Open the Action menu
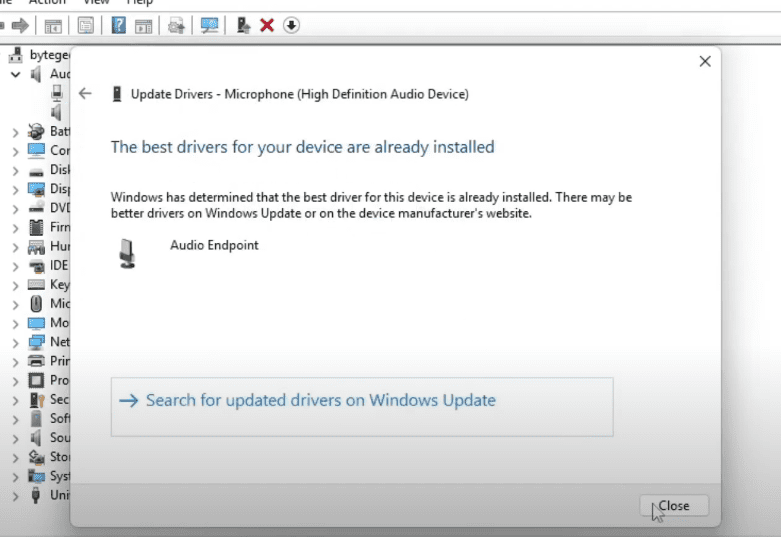The height and width of the screenshot is (537, 781). point(47,3)
